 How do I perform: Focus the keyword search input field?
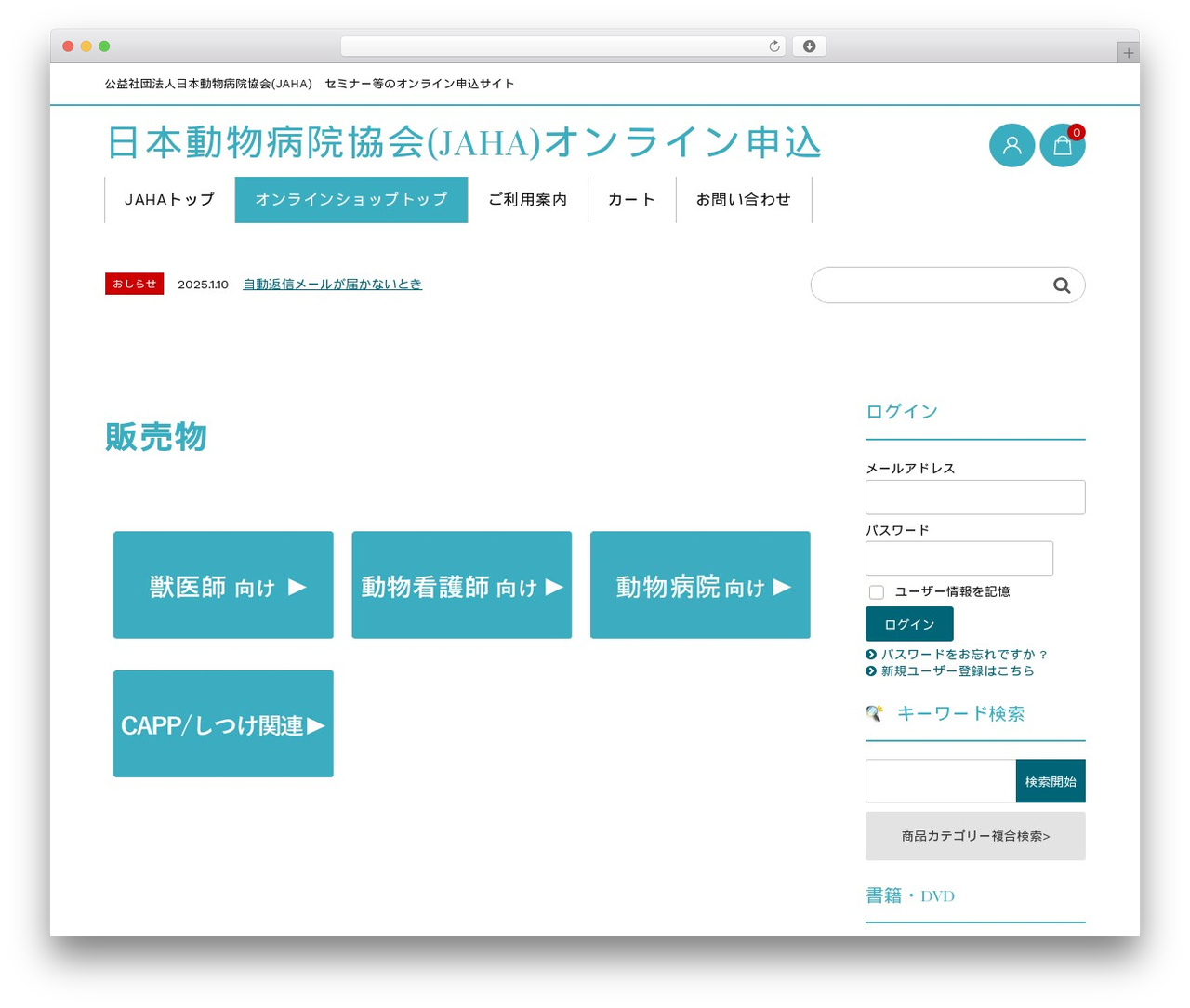941,781
